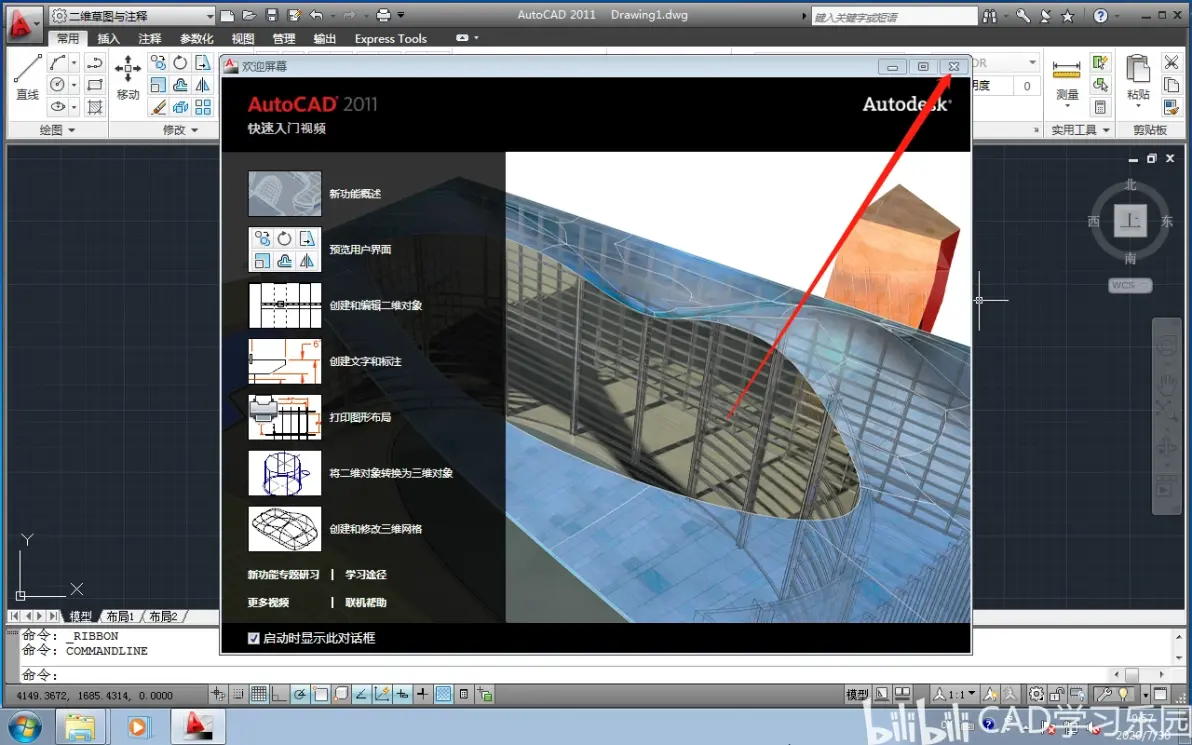This screenshot has width=1192, height=745.
Task: Click the Paste (粘贴) clipboard icon
Action: click(1138, 78)
